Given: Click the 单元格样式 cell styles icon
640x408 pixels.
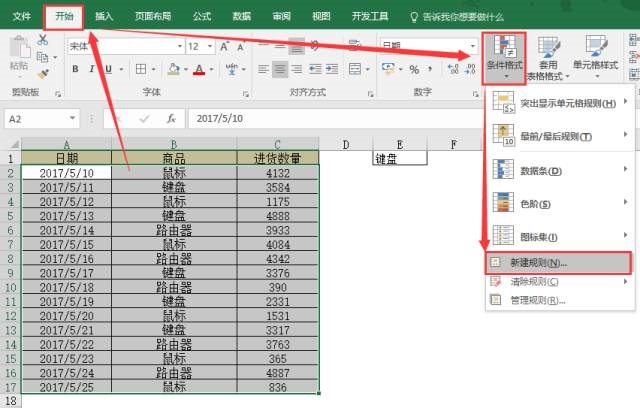Looking at the screenshot, I should (x=596, y=54).
